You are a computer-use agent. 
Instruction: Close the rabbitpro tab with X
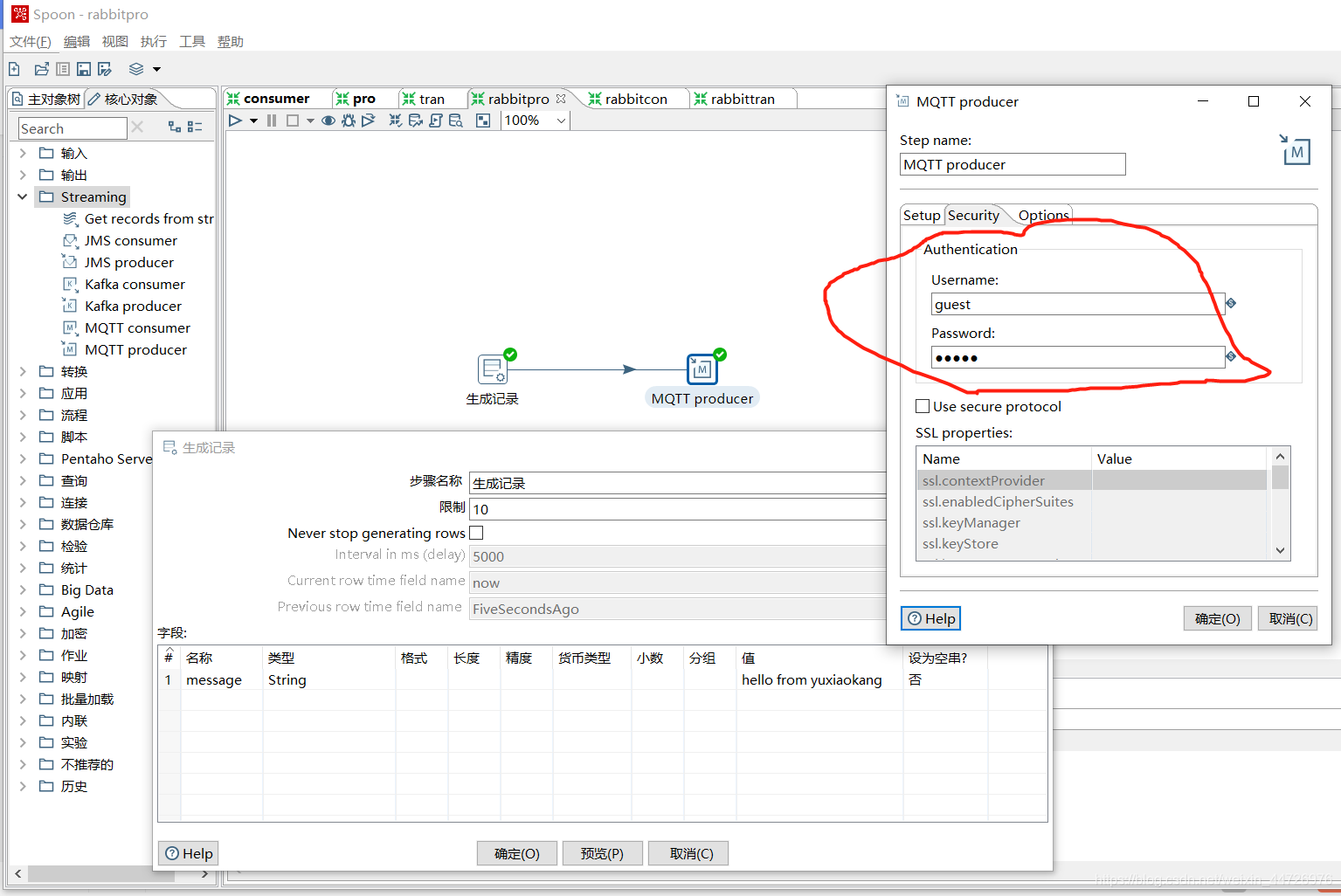561,99
